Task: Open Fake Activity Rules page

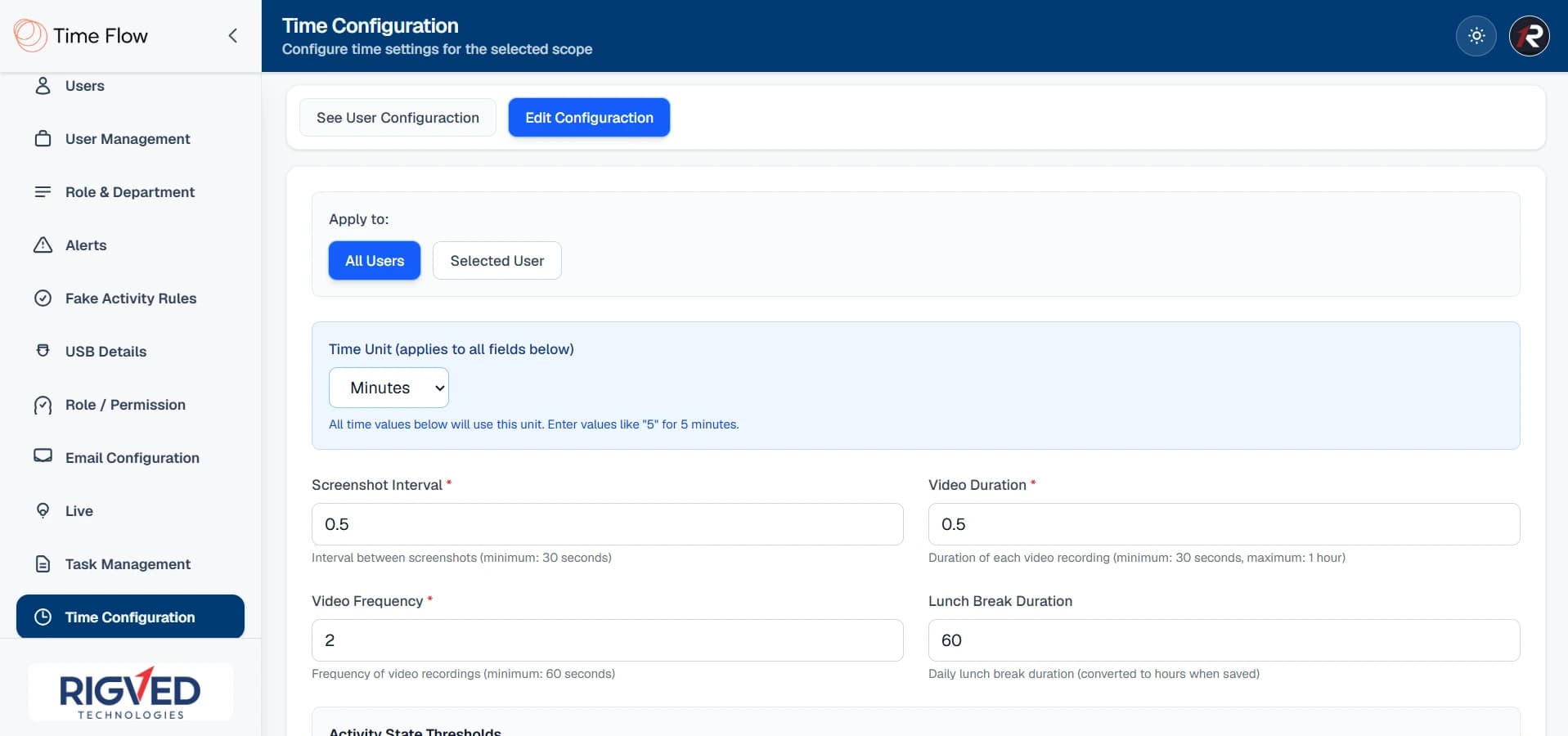Action: click(131, 298)
